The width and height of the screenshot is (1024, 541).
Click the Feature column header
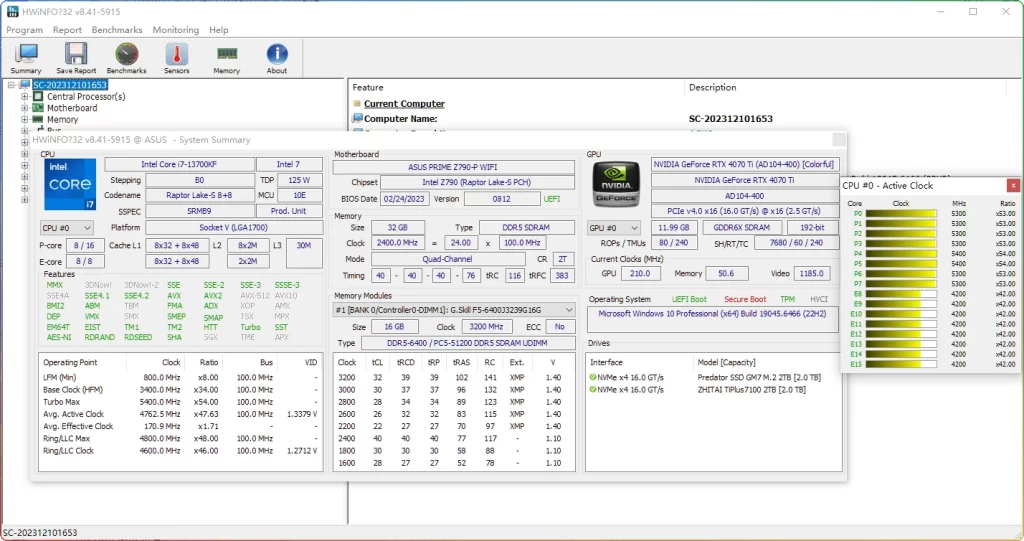pyautogui.click(x=368, y=87)
